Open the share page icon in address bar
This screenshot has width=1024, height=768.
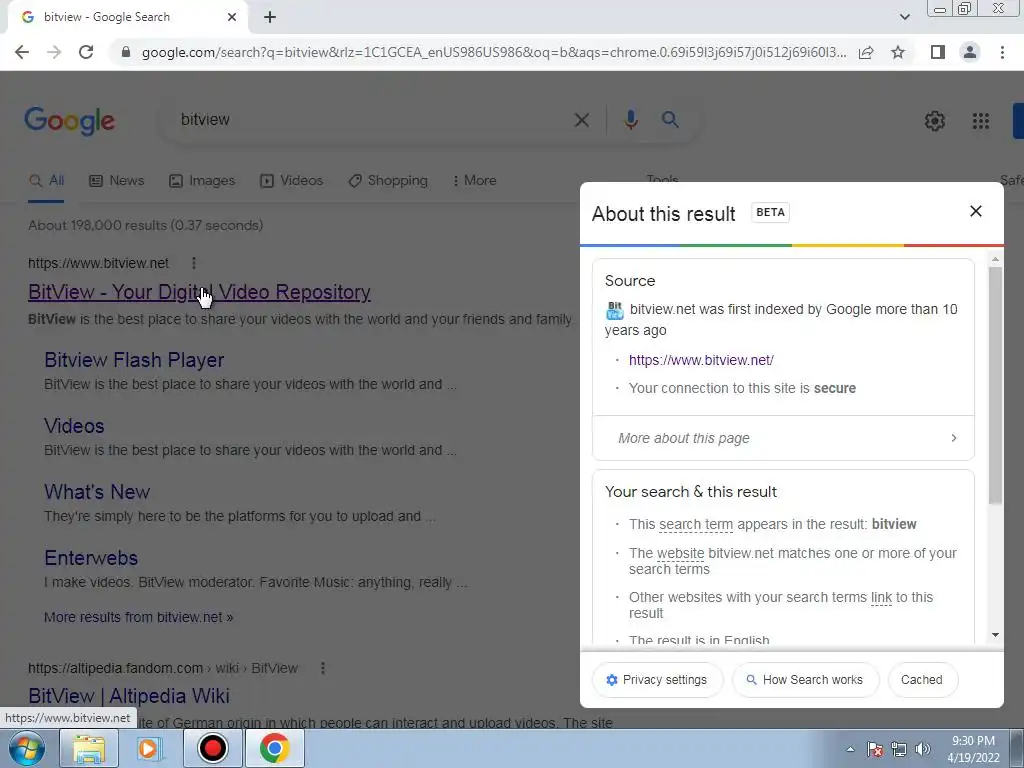point(866,52)
